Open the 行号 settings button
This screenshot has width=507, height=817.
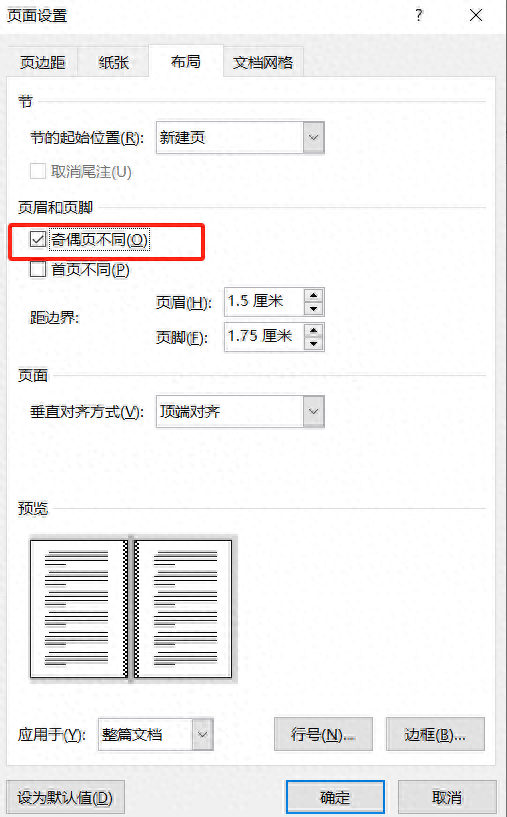324,735
